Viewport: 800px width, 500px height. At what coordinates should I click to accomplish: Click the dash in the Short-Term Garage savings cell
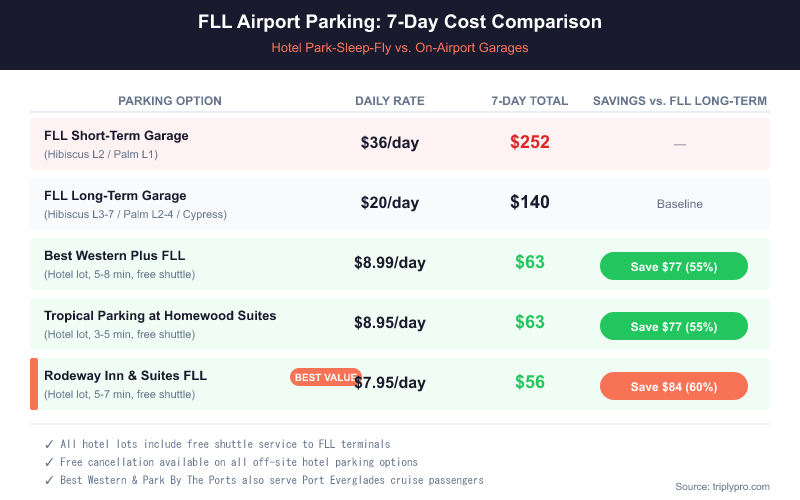coord(680,144)
